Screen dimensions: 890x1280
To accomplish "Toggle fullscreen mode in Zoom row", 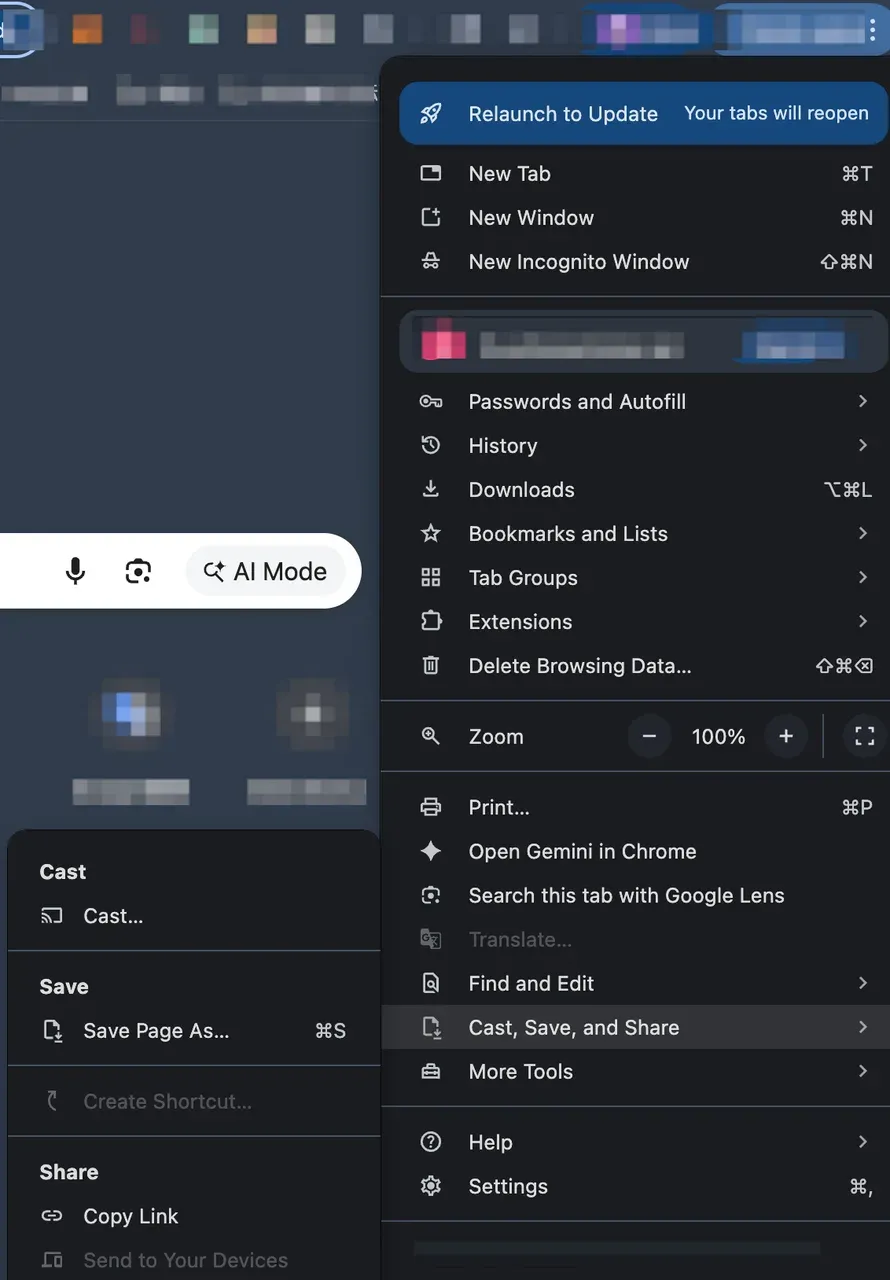I will pos(864,737).
